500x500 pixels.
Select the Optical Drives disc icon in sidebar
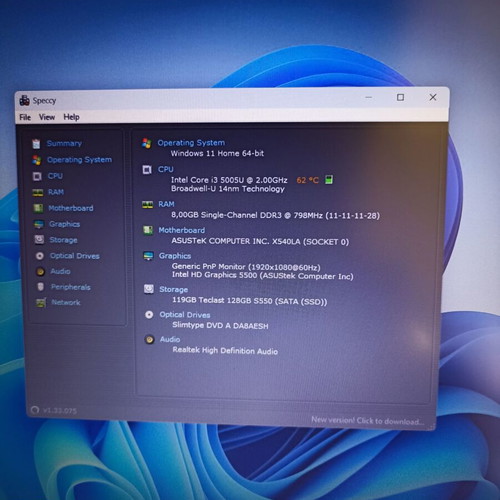tap(40, 256)
